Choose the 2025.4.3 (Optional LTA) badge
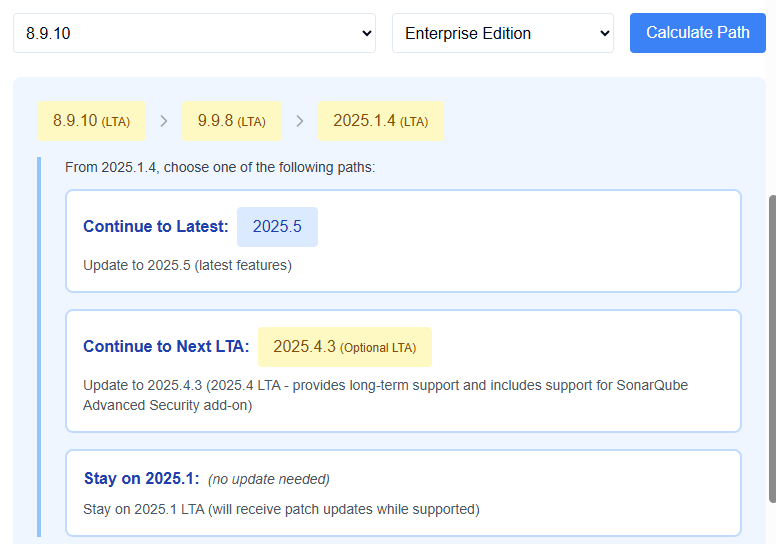Viewport: 776px width, 544px height. pyautogui.click(x=344, y=347)
